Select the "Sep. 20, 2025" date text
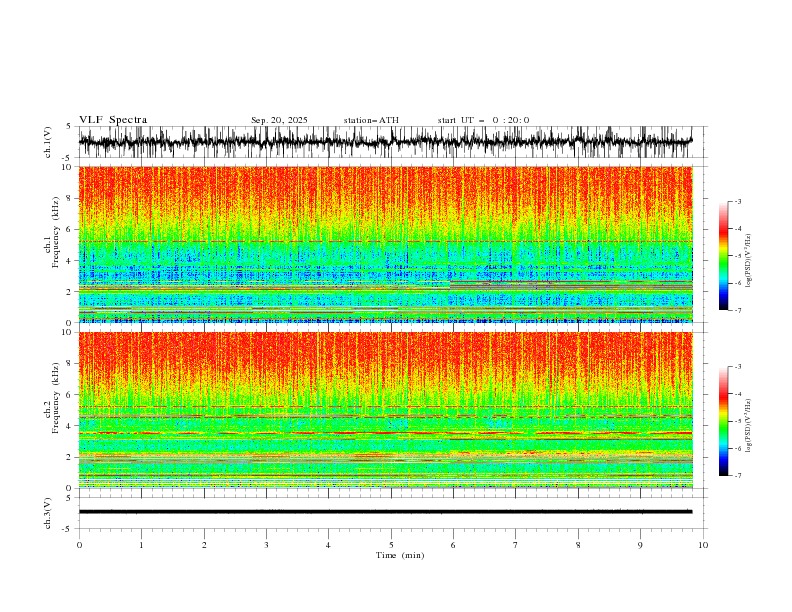 [279, 120]
